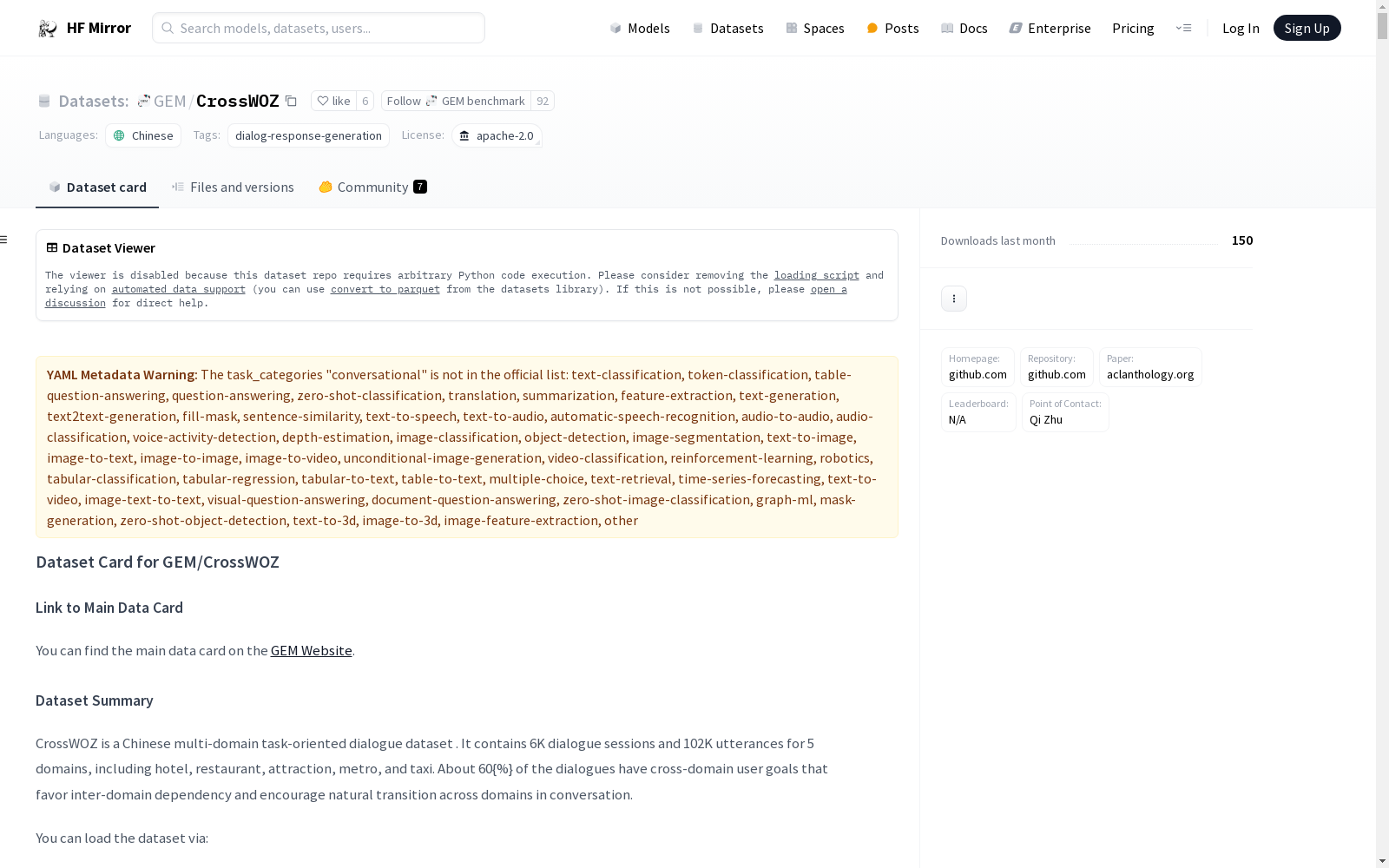Viewport: 1389px width, 868px height.
Task: Click the follower count 92
Action: pyautogui.click(x=543, y=102)
